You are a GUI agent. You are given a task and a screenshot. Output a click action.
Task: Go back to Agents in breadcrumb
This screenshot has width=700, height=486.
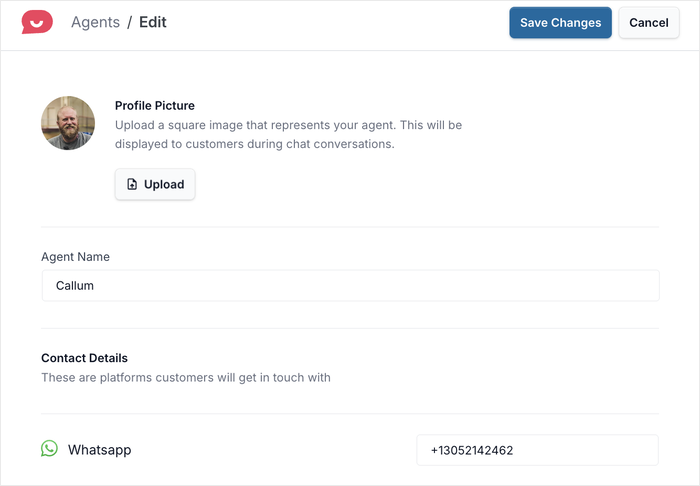pyautogui.click(x=95, y=22)
